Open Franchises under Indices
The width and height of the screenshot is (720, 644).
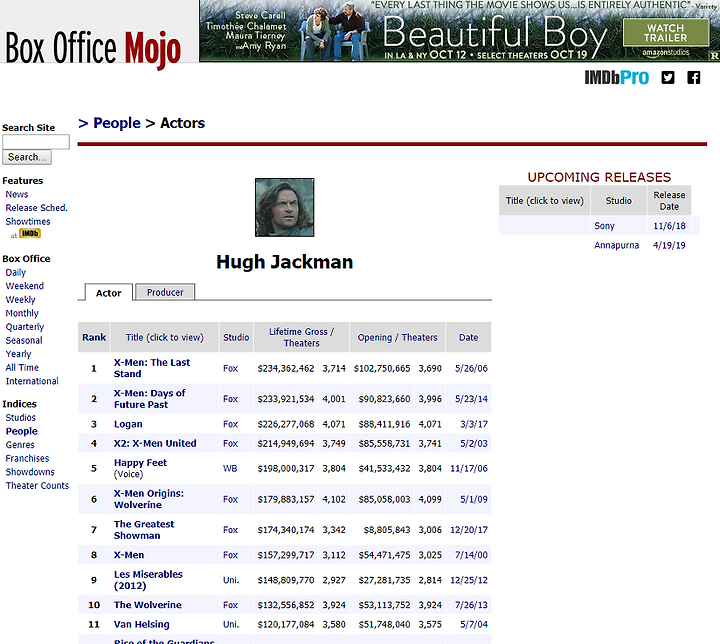tap(27, 458)
